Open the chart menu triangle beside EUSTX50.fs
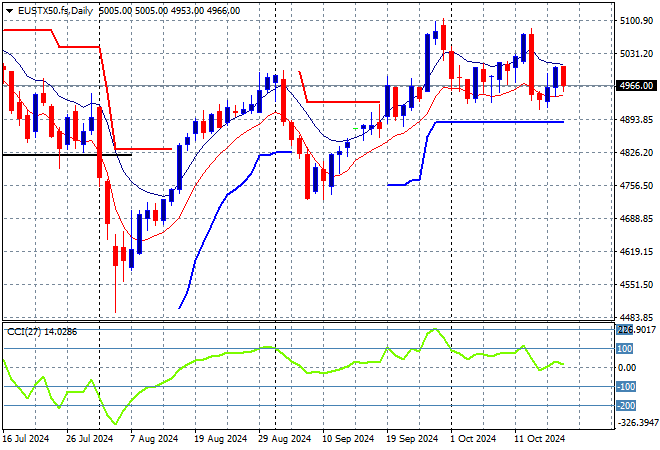The width and height of the screenshot is (660, 450). 9,11
